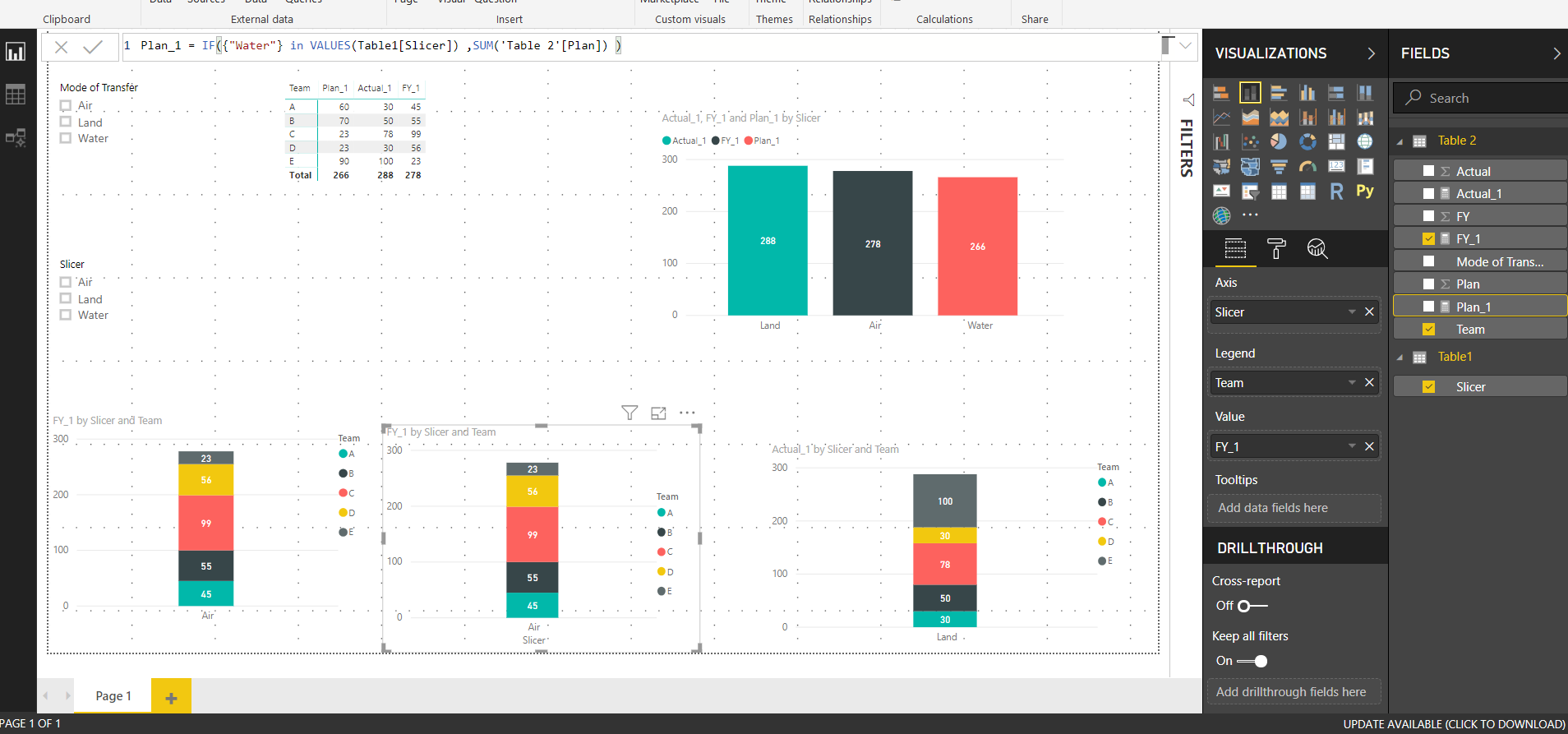The image size is (1568, 734).
Task: Expand the formula bar chevron
Action: coord(1185,46)
